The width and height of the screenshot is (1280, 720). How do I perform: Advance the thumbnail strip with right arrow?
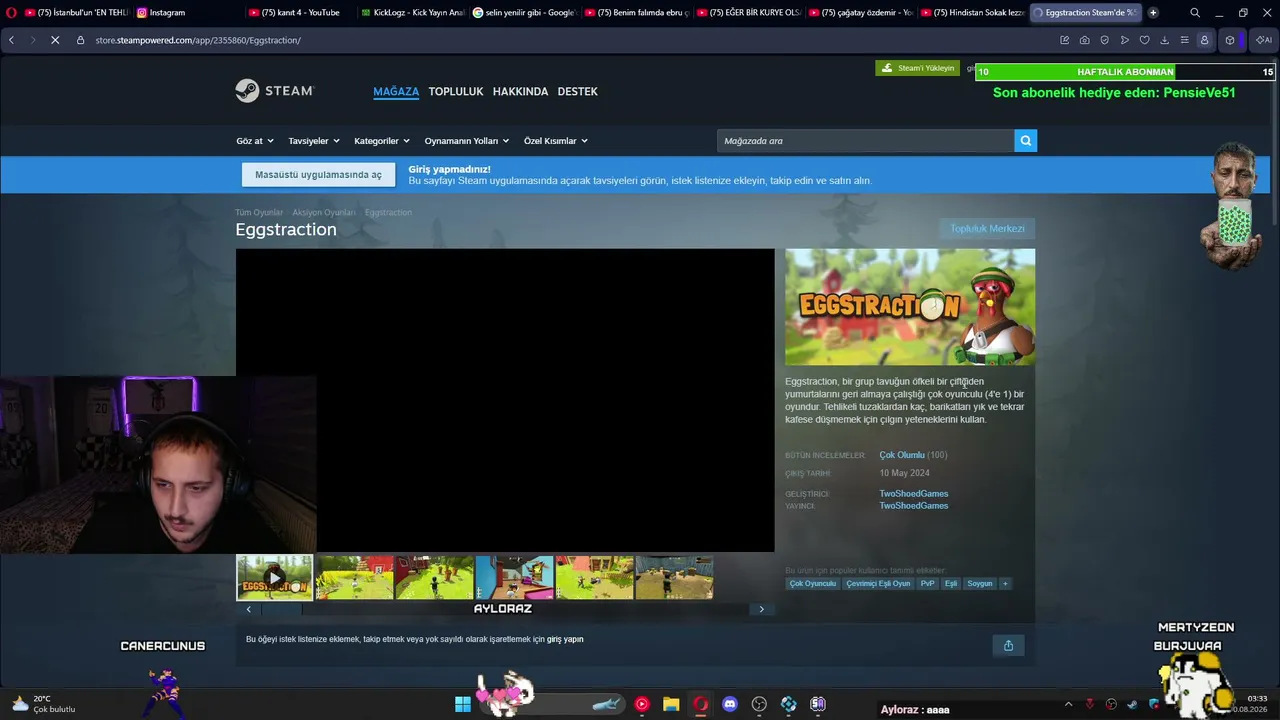[x=761, y=609]
